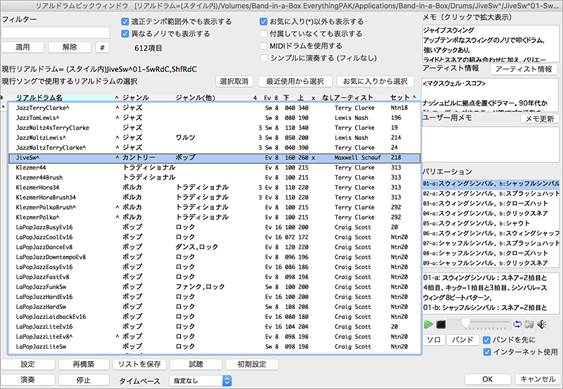Image resolution: width=563 pixels, height=389 pixels.
Task: Click the セット column header
Action: pos(400,97)
